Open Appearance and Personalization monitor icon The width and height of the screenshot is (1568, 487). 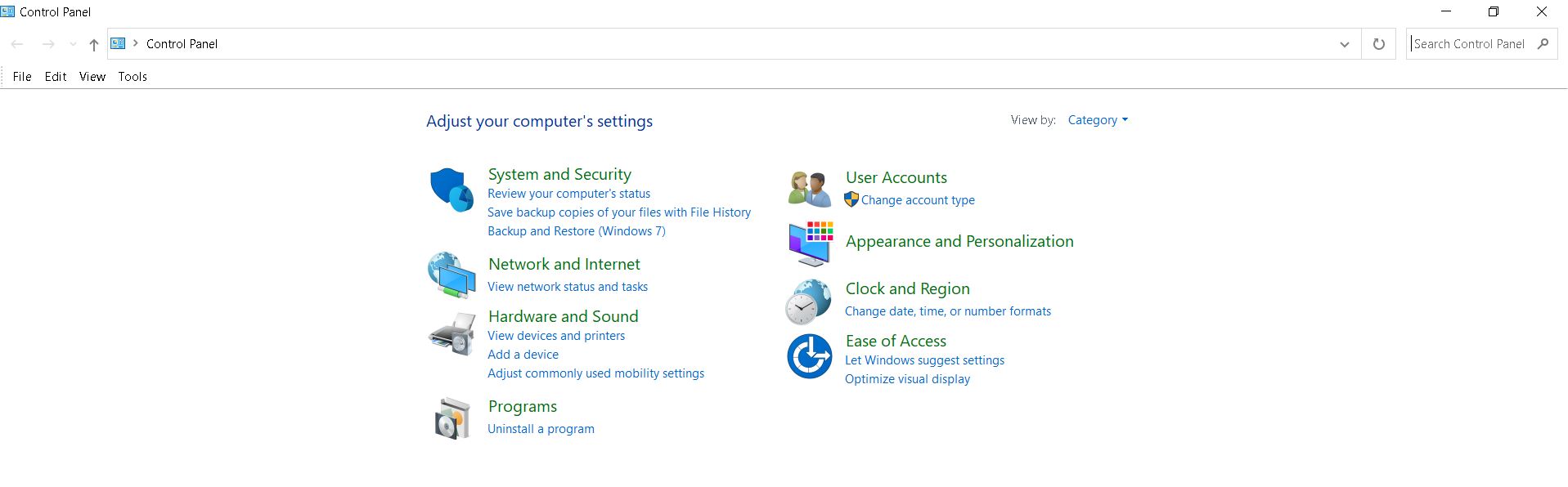[811, 243]
